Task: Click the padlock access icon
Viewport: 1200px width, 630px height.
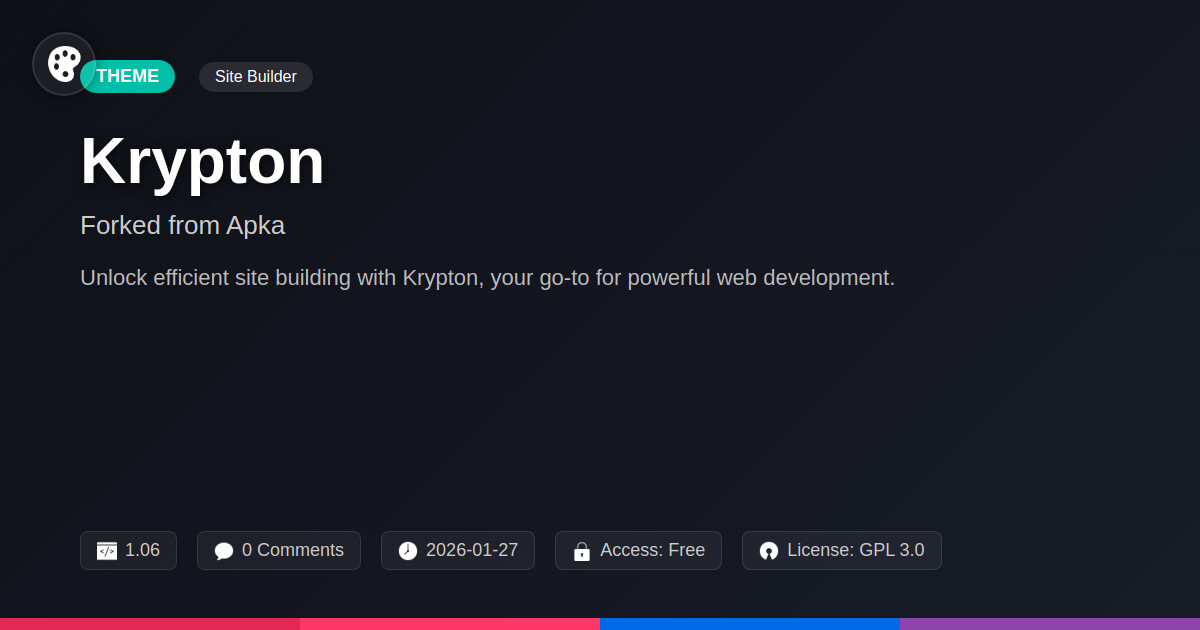Action: coord(582,551)
